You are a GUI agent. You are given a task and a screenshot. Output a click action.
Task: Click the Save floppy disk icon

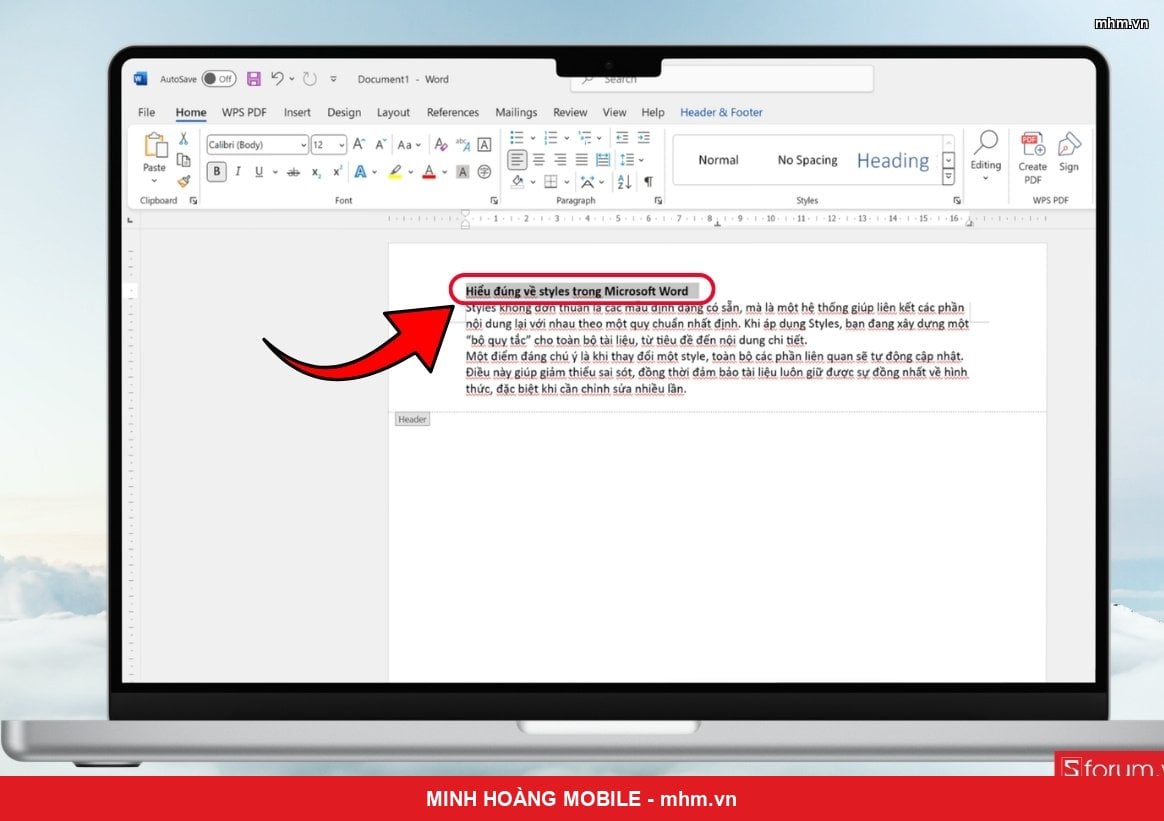pos(254,79)
